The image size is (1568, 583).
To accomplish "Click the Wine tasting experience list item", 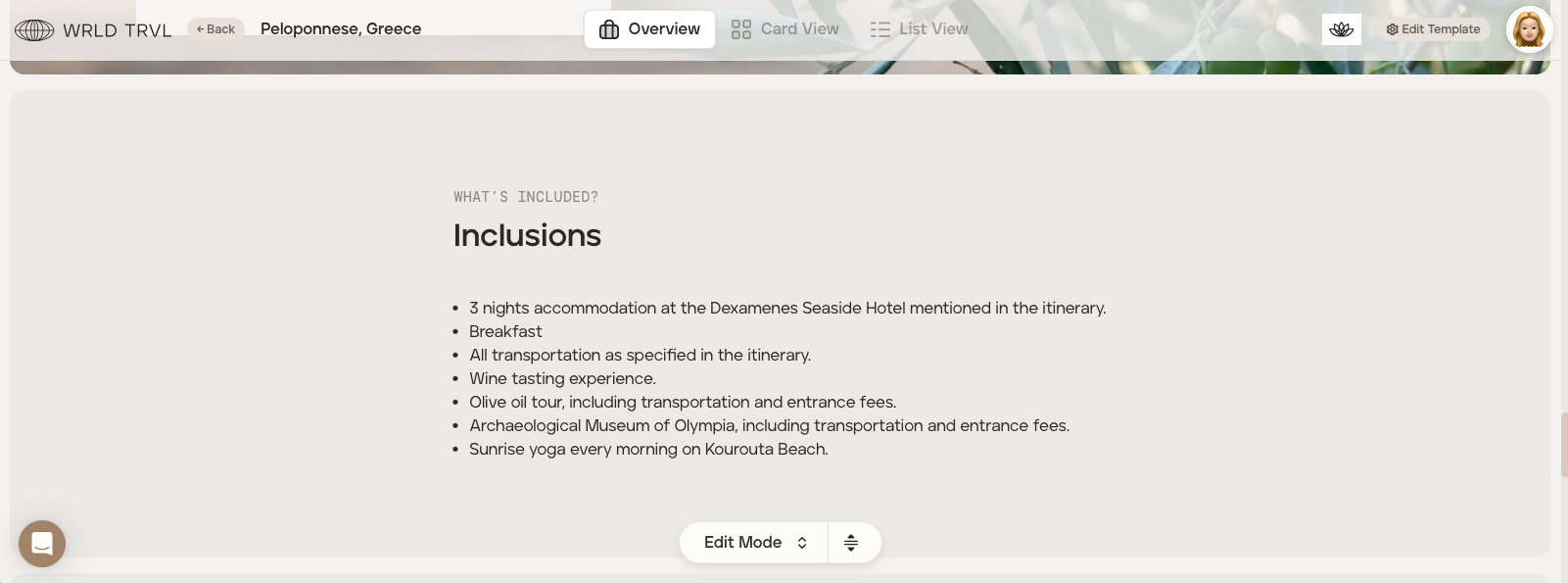I will pos(562,378).
